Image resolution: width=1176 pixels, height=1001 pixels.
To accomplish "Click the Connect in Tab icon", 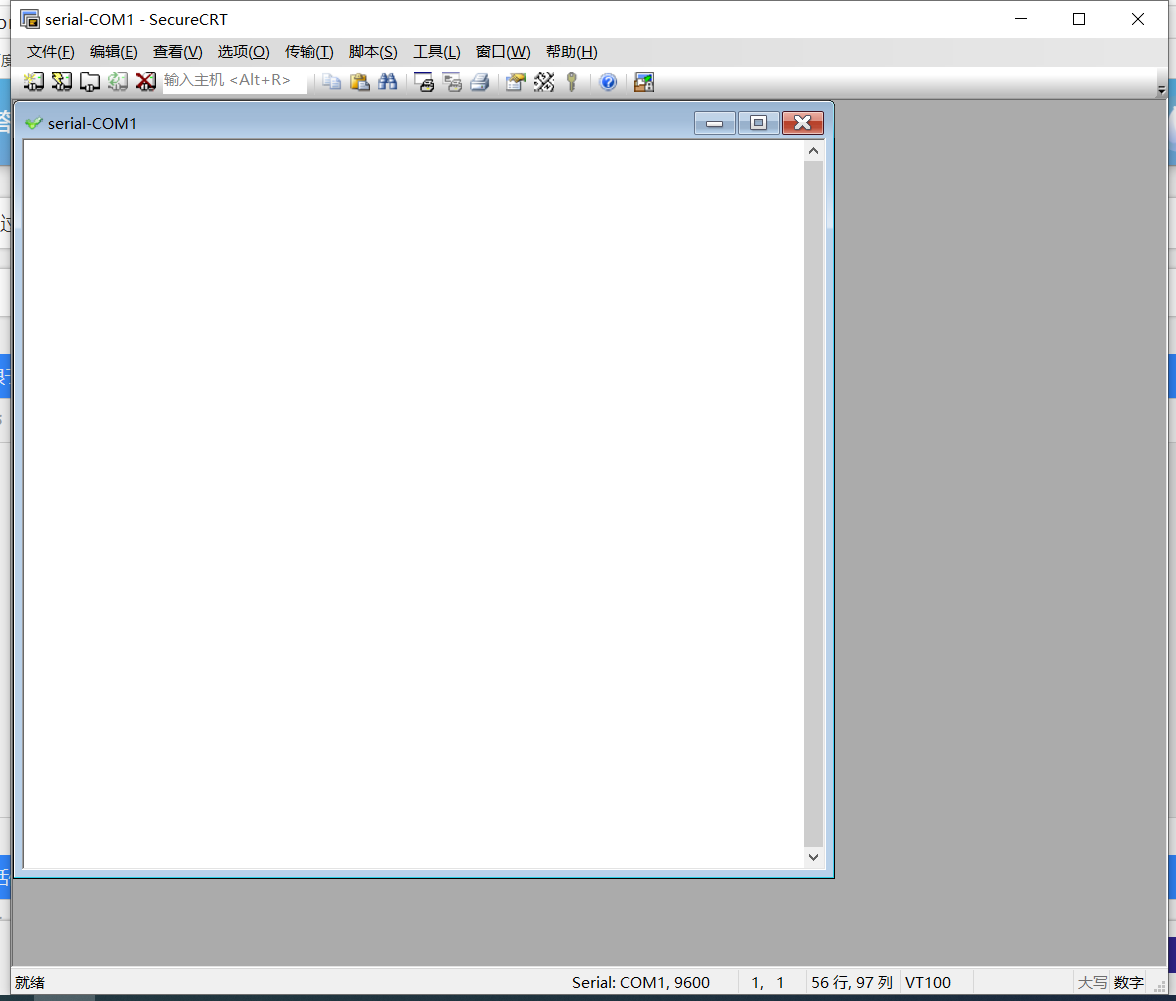I will pos(89,82).
